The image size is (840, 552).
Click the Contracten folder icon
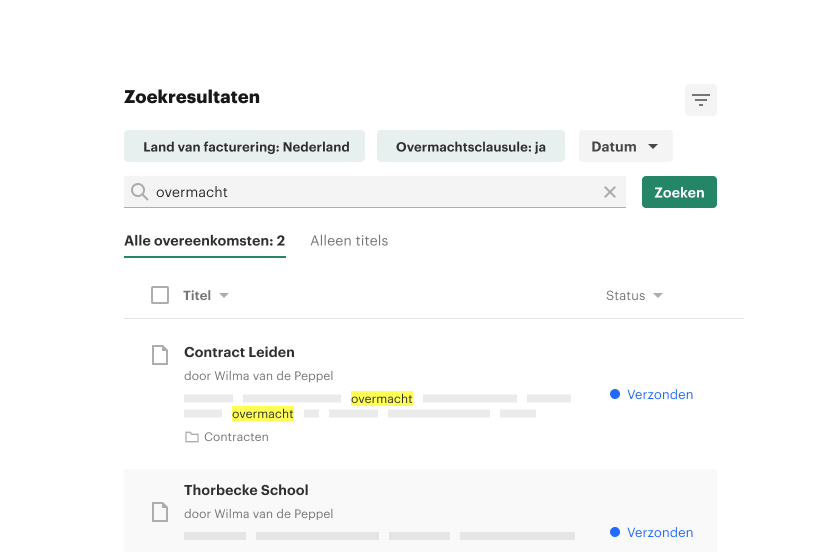pyautogui.click(x=192, y=437)
